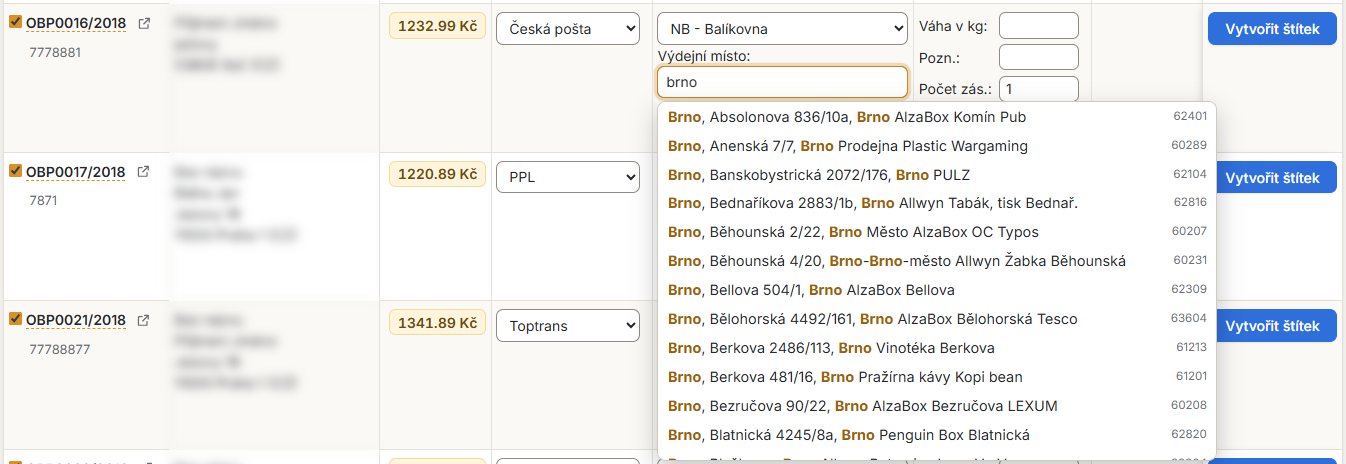Select Blatnická 4245/8a Penguin Box Blatnická
1346x464 pixels.
937,435
